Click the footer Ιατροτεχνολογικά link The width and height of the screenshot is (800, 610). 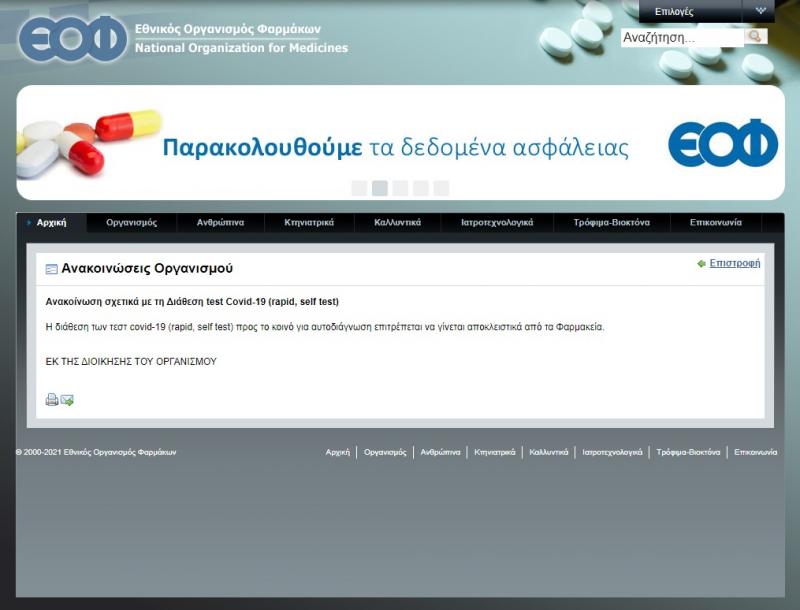pyautogui.click(x=612, y=452)
